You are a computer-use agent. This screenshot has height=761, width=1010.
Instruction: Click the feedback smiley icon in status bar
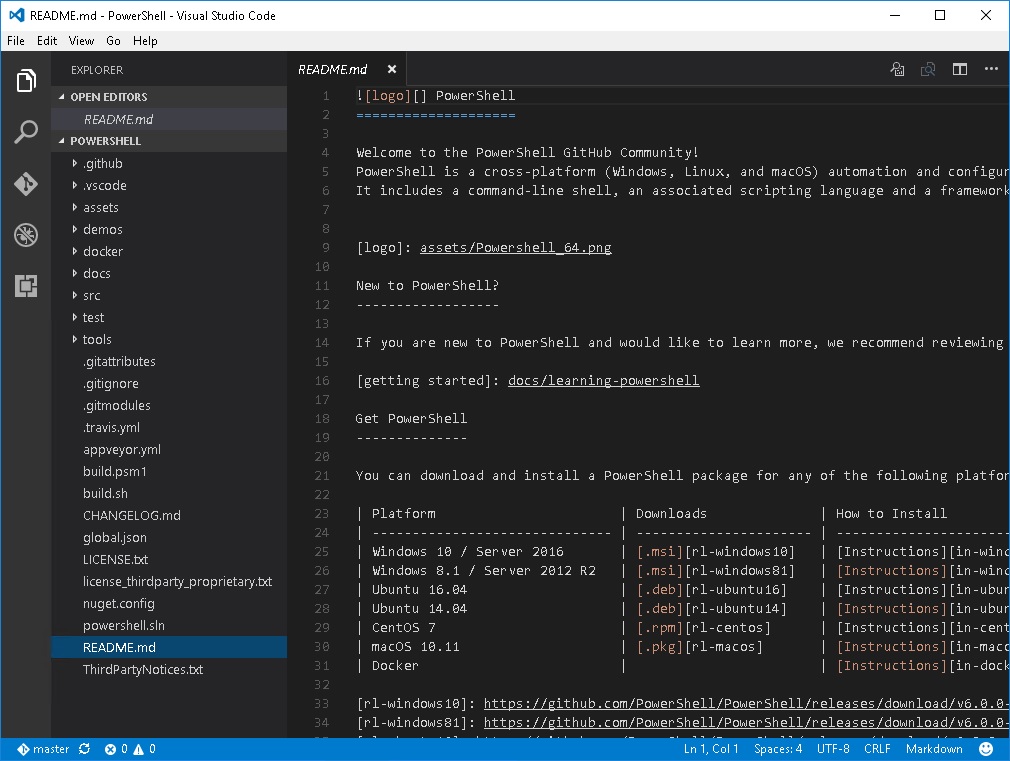[x=986, y=749]
